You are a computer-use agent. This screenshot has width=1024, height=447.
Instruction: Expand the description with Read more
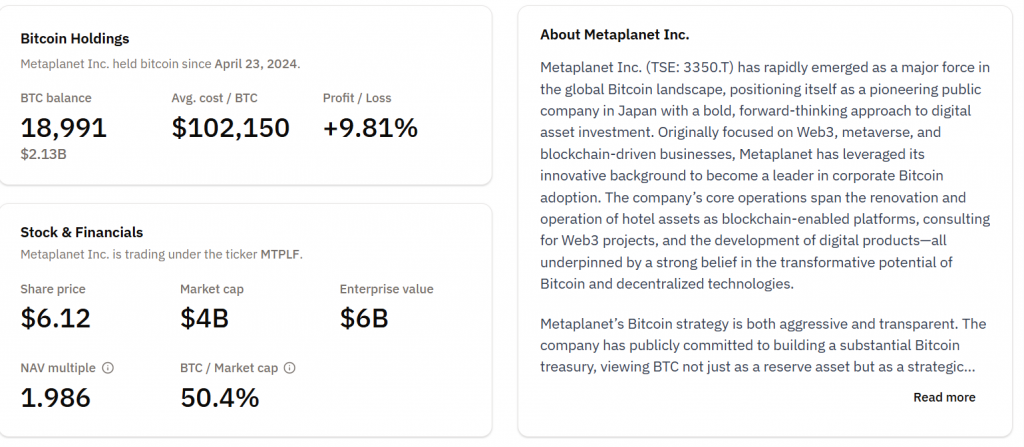pos(943,397)
